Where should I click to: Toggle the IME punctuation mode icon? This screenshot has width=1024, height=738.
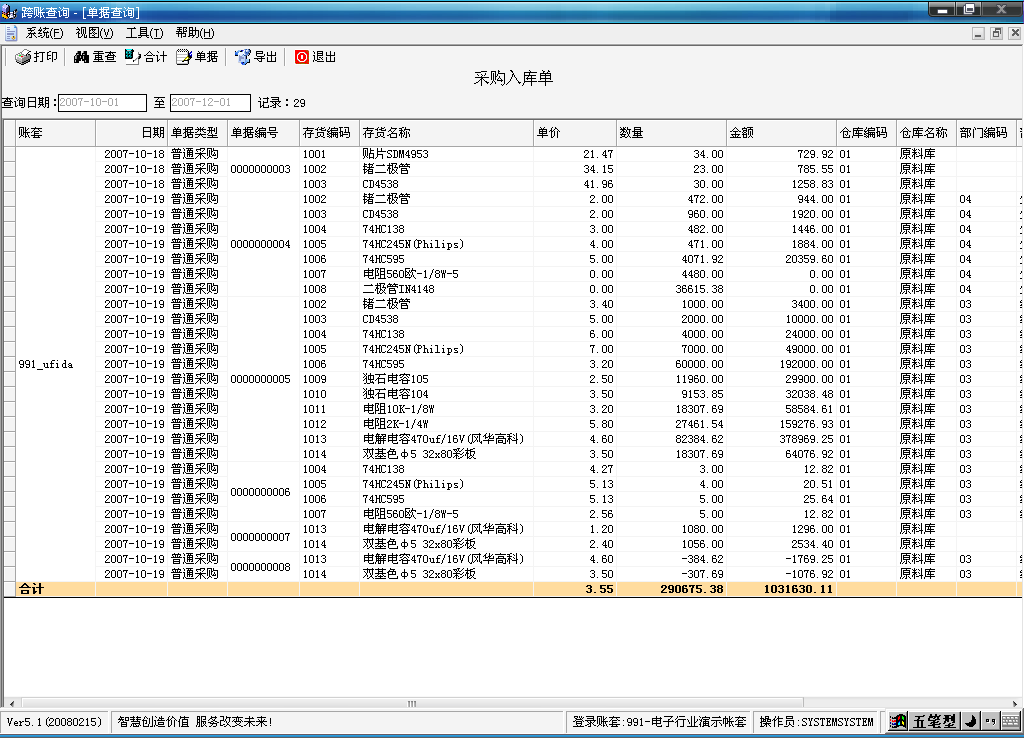[990, 722]
